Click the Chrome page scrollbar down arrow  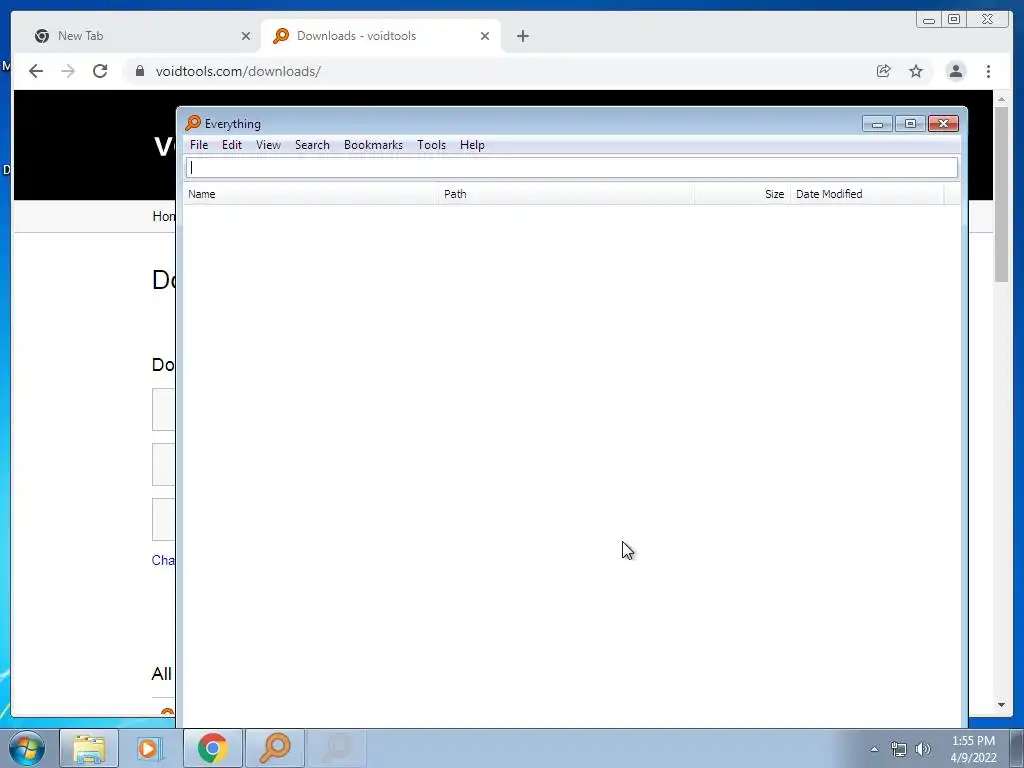point(1001,705)
